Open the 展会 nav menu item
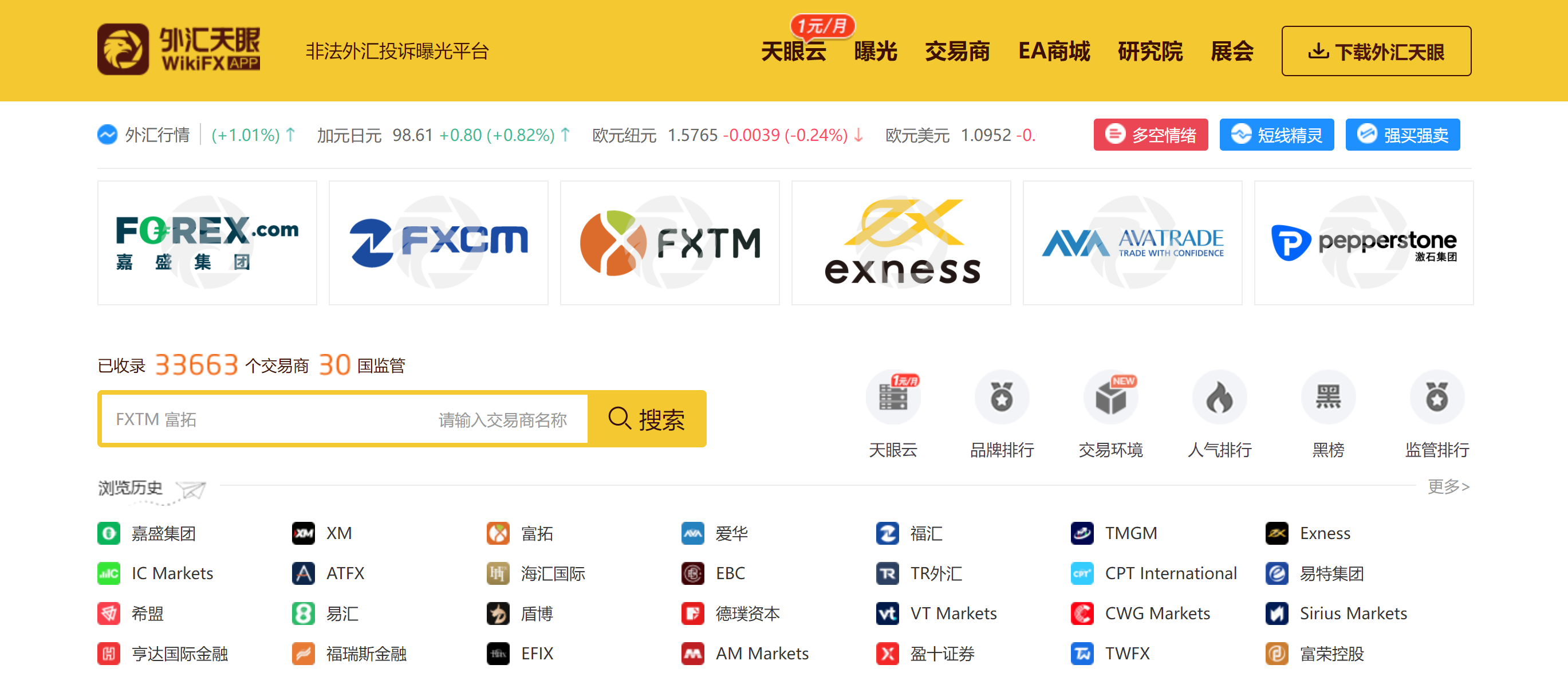Image resolution: width=1568 pixels, height=700 pixels. 1232,51
